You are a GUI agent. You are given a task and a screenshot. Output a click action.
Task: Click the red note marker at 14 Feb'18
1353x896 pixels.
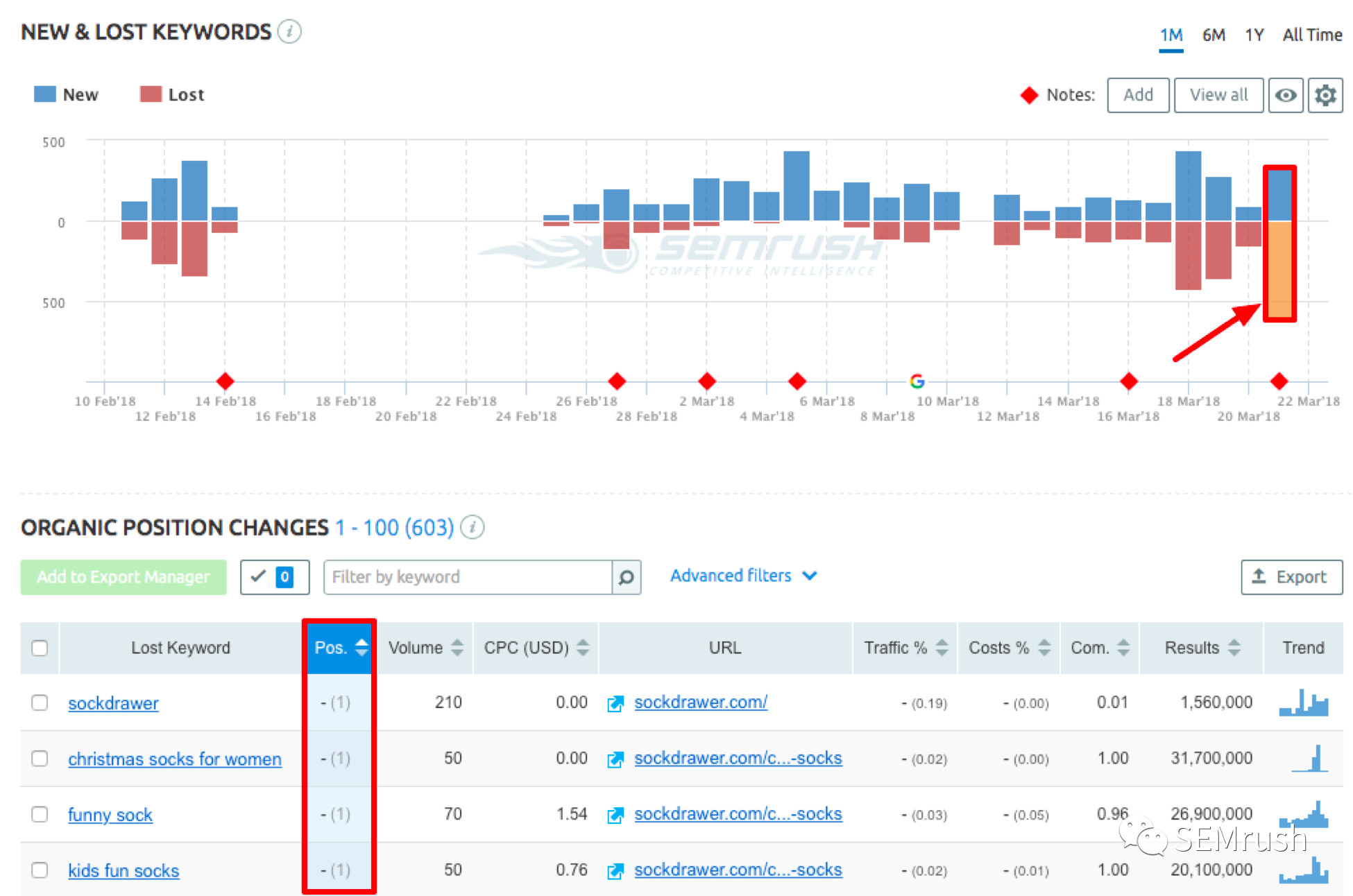point(225,381)
